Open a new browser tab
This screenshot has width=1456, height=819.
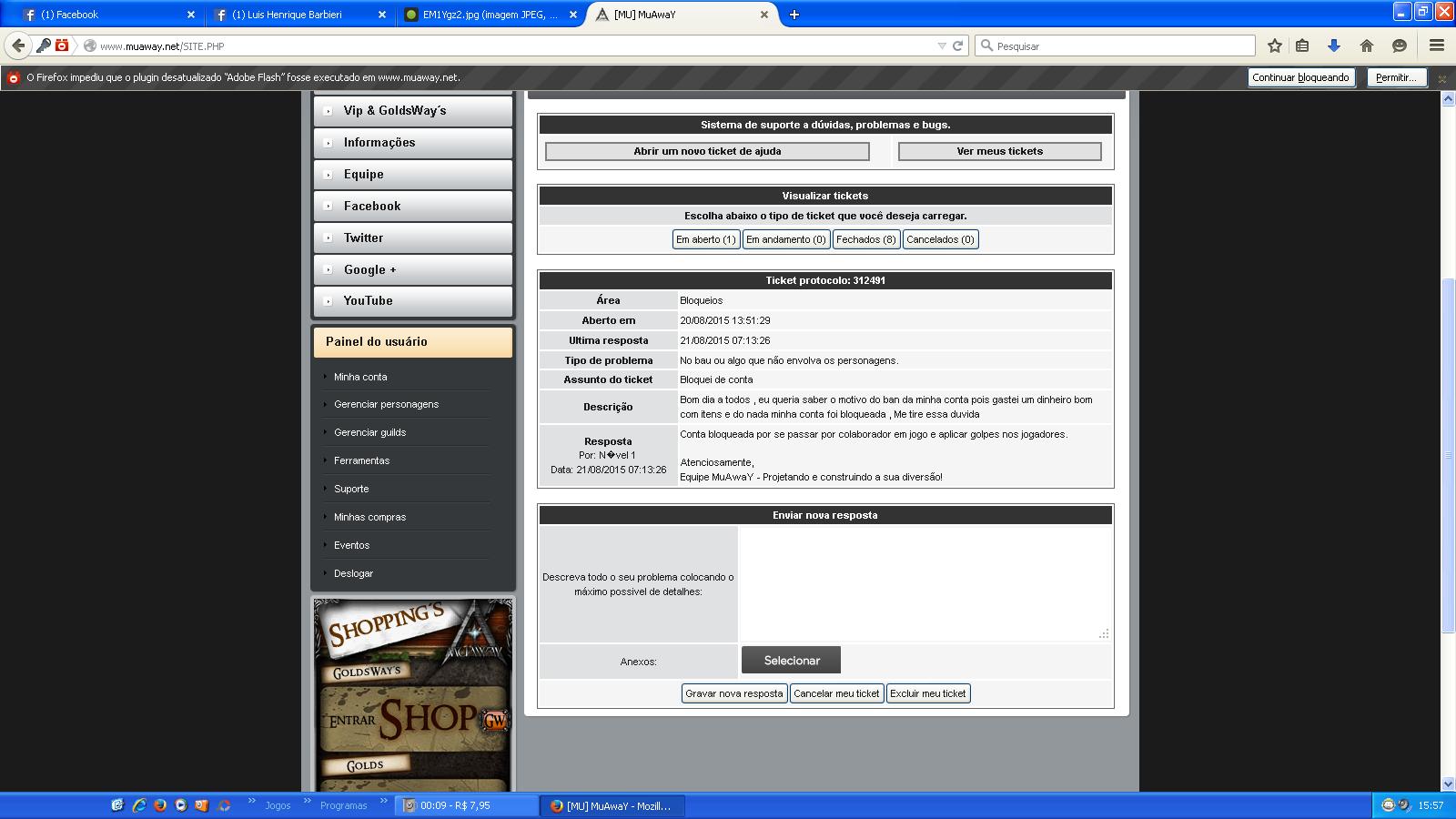[794, 15]
